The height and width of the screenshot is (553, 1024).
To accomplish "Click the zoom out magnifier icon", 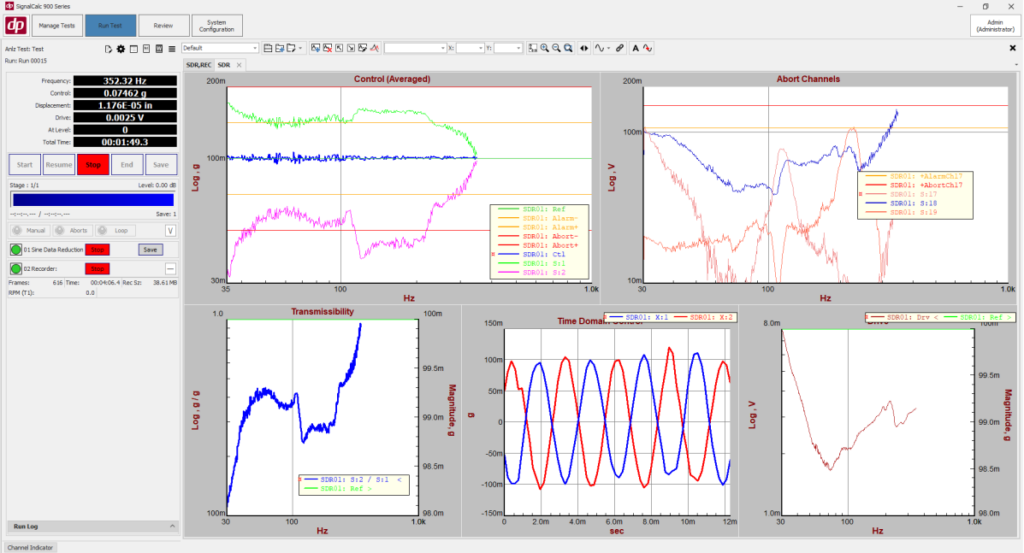I will click(x=556, y=48).
